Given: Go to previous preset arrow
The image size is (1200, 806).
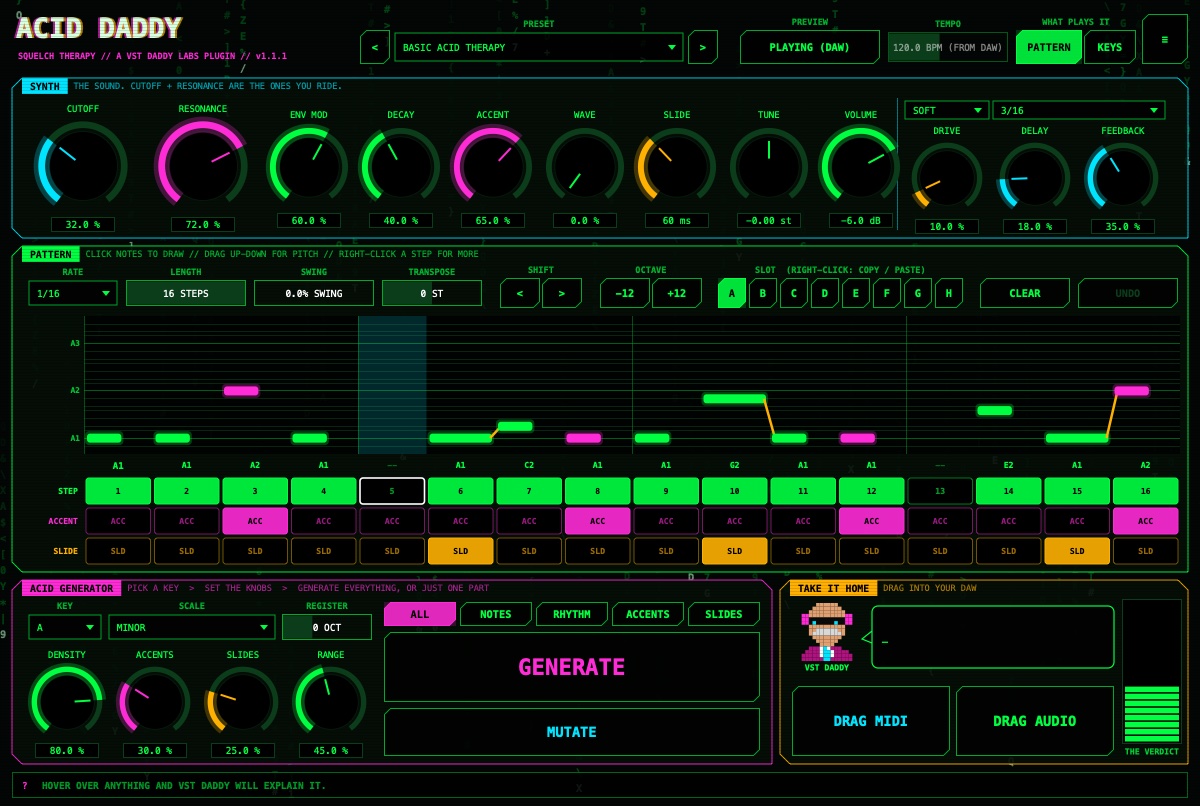Looking at the screenshot, I should 374,47.
